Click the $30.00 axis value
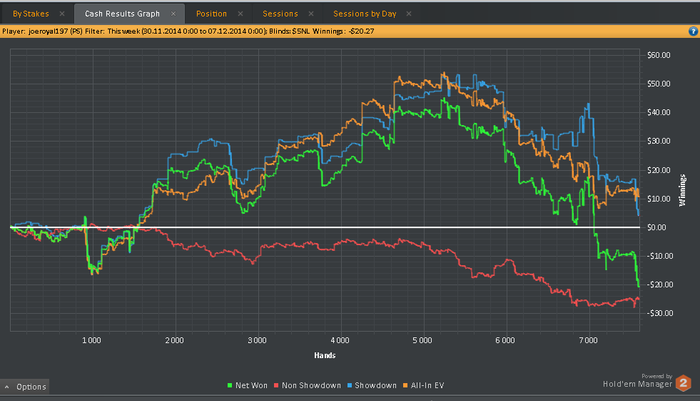The width and height of the screenshot is (700, 401). [658, 141]
